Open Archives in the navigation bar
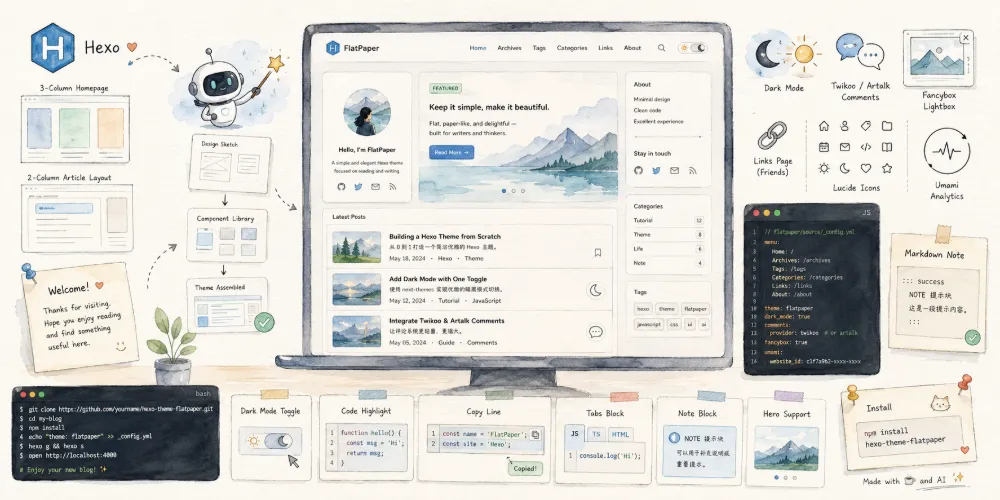This screenshot has width=1000, height=500. point(509,48)
